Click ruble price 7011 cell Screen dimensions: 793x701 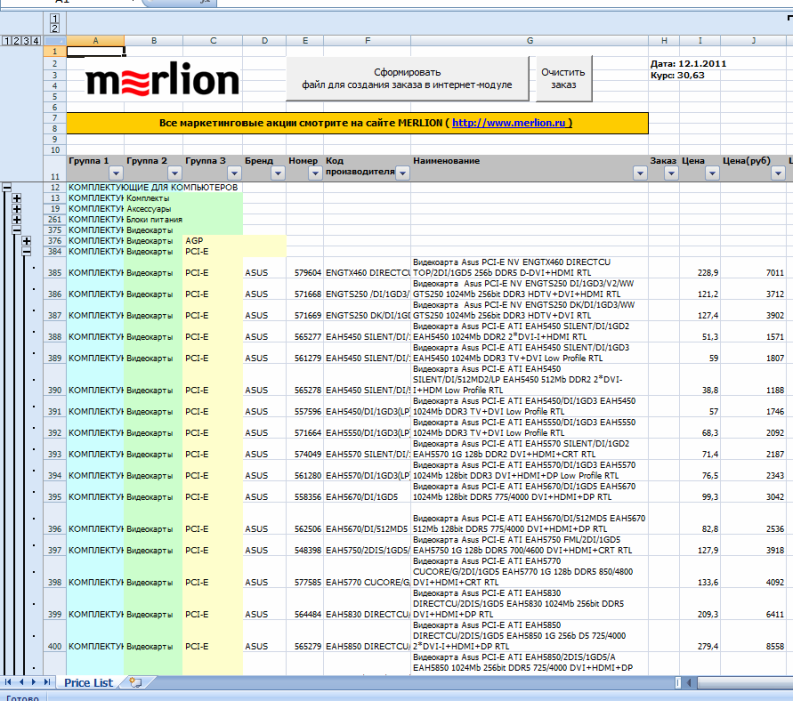[x=754, y=268]
